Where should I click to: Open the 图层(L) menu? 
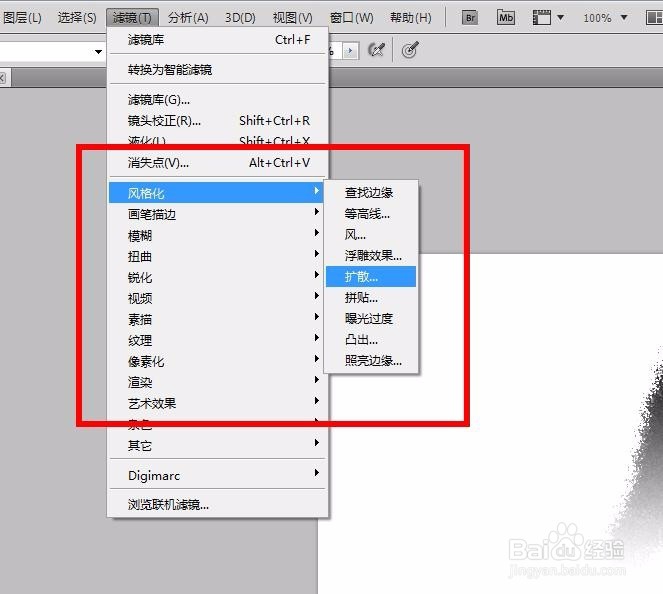pyautogui.click(x=22, y=18)
